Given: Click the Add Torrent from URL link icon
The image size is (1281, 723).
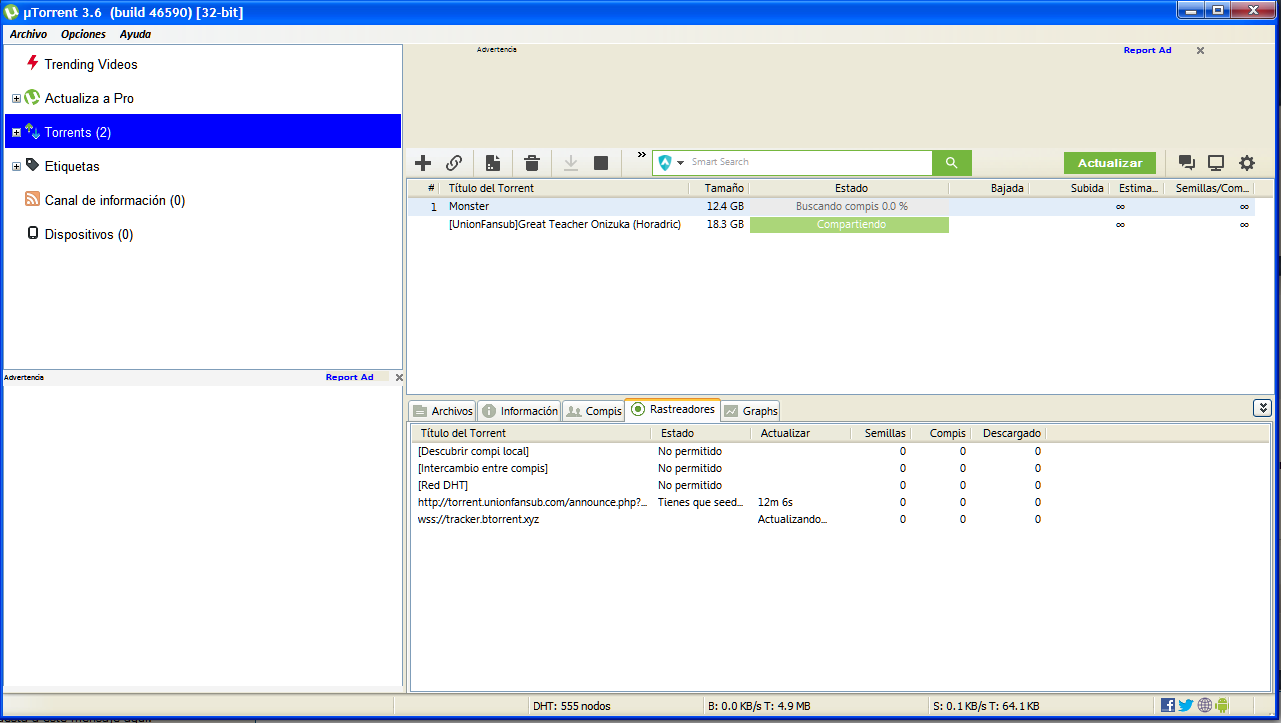Looking at the screenshot, I should click(x=454, y=163).
